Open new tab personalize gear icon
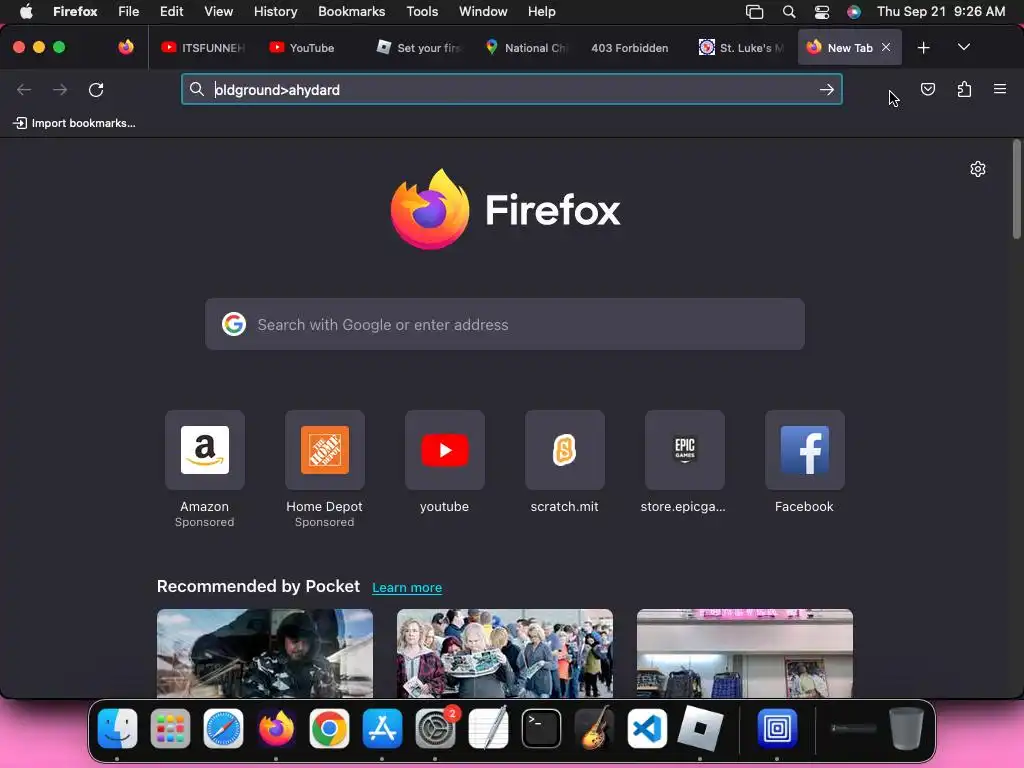 978,169
